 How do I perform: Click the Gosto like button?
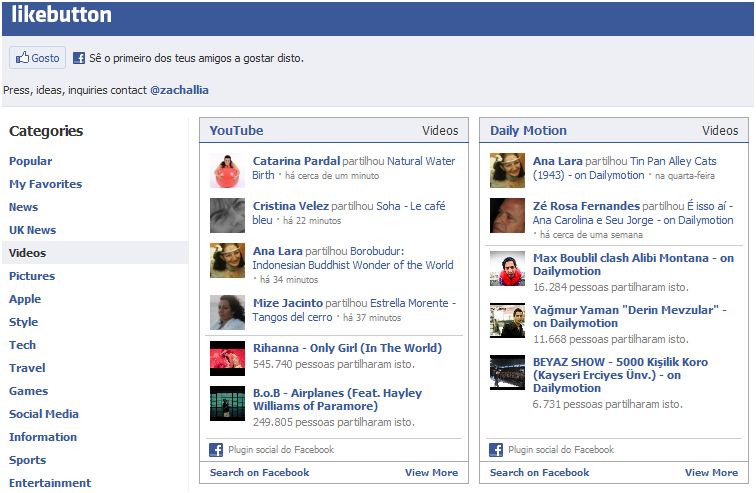pos(38,58)
